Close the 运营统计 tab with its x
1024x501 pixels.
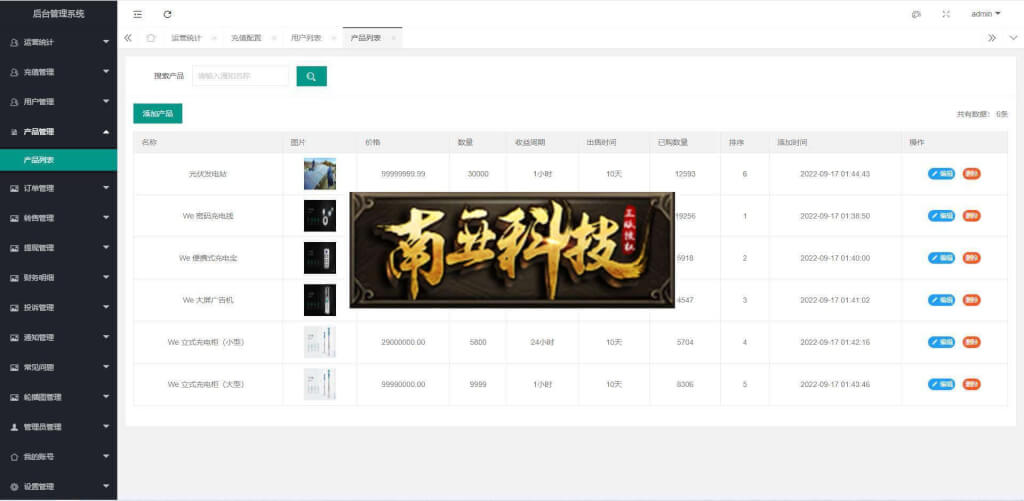[214, 38]
